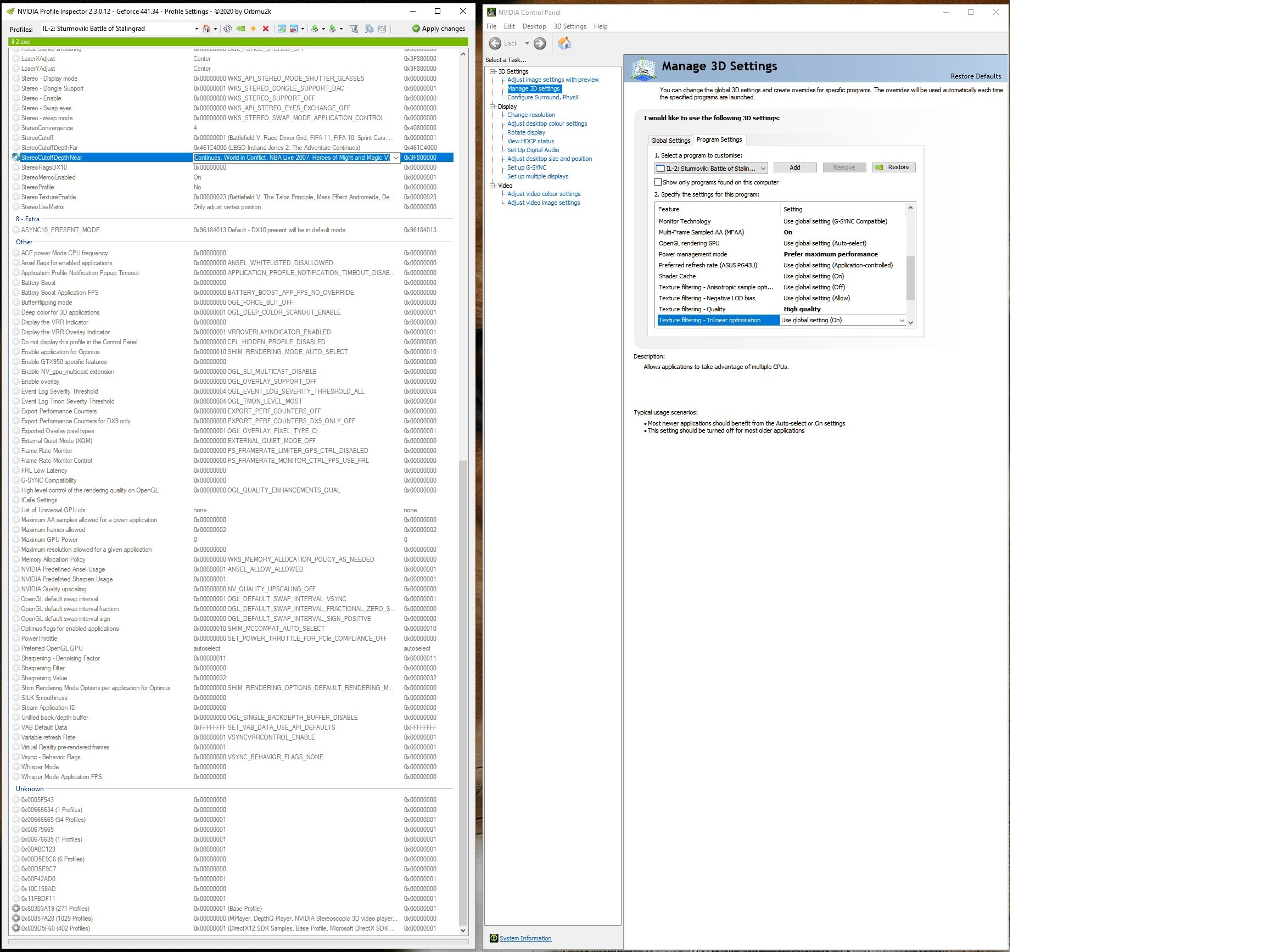Viewport: 1265px width, 952px height.
Task: Select the 'ASYNC10_PRESENT_MODE' row
Action: pos(232,230)
